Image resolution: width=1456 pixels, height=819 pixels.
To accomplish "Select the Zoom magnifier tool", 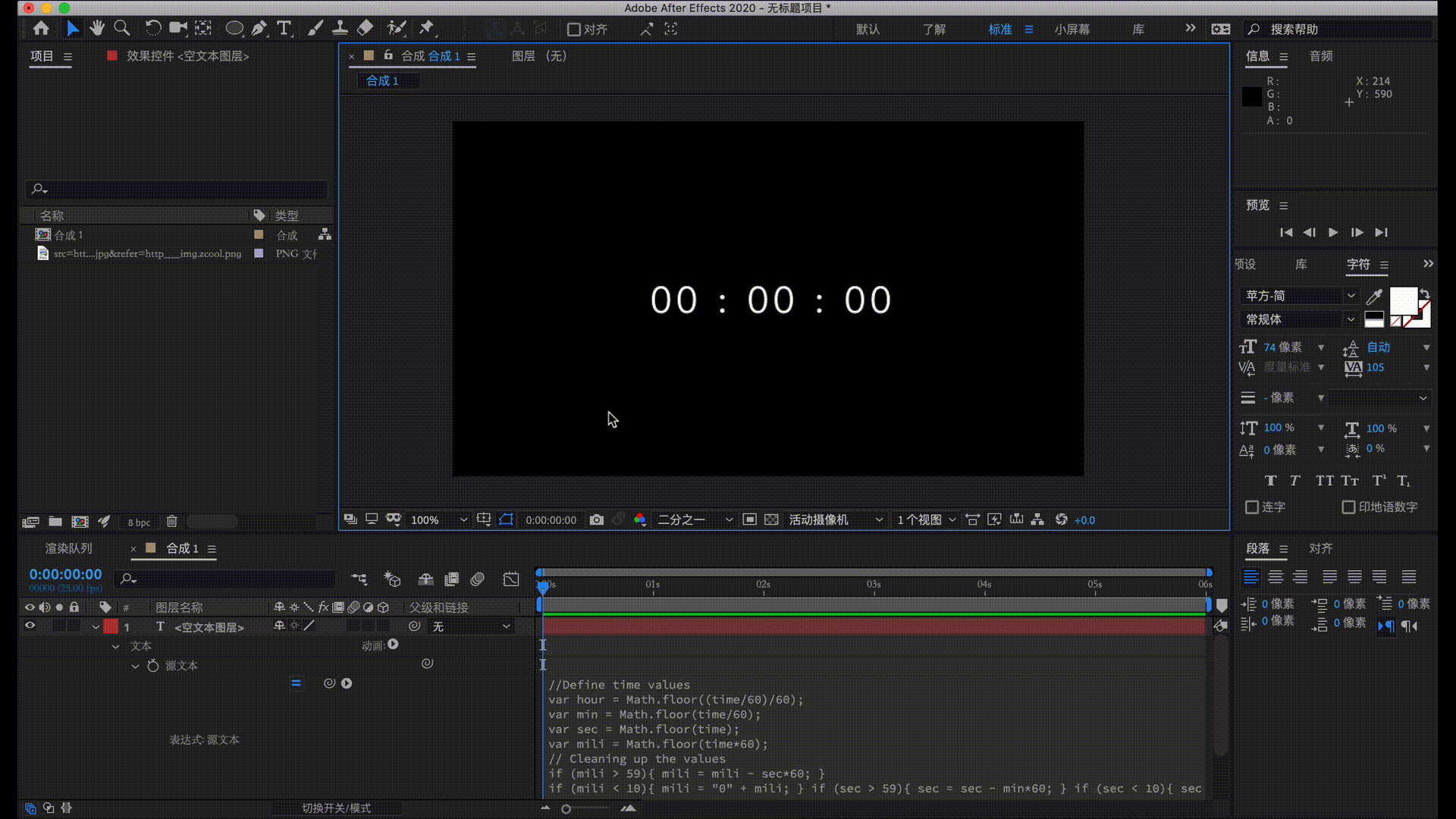I will (121, 29).
